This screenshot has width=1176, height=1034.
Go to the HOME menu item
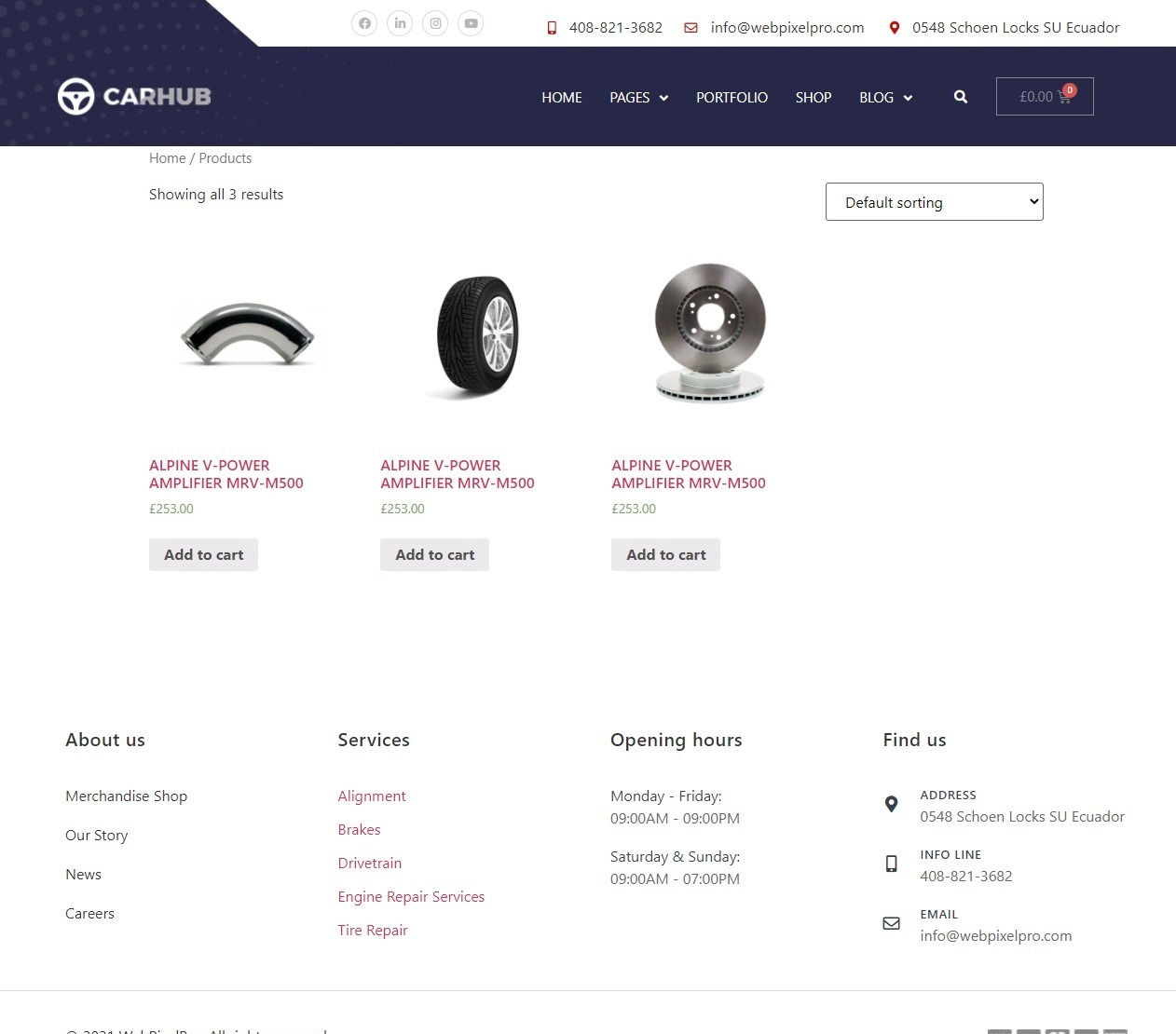click(562, 97)
